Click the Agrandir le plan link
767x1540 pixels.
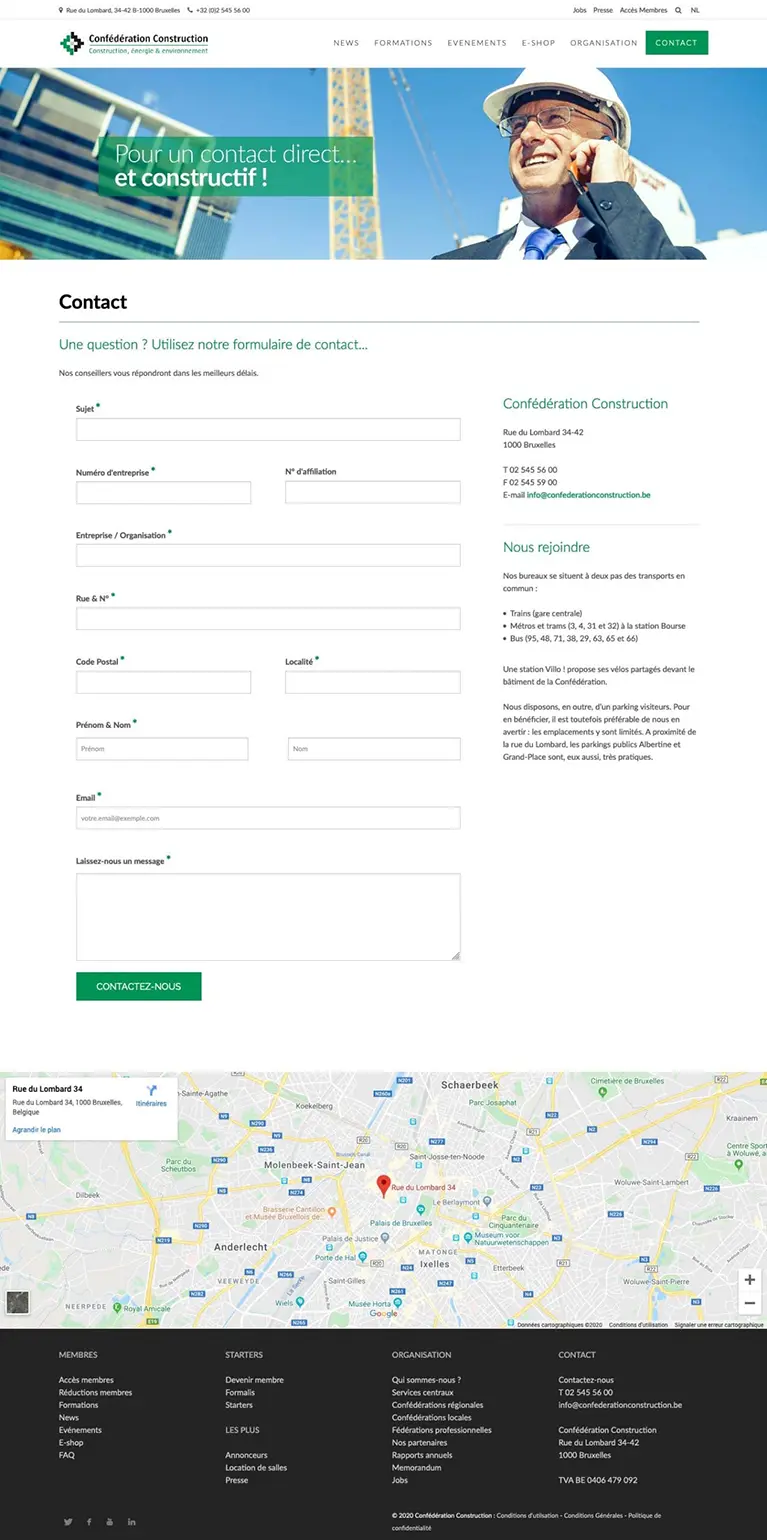pos(36,1130)
